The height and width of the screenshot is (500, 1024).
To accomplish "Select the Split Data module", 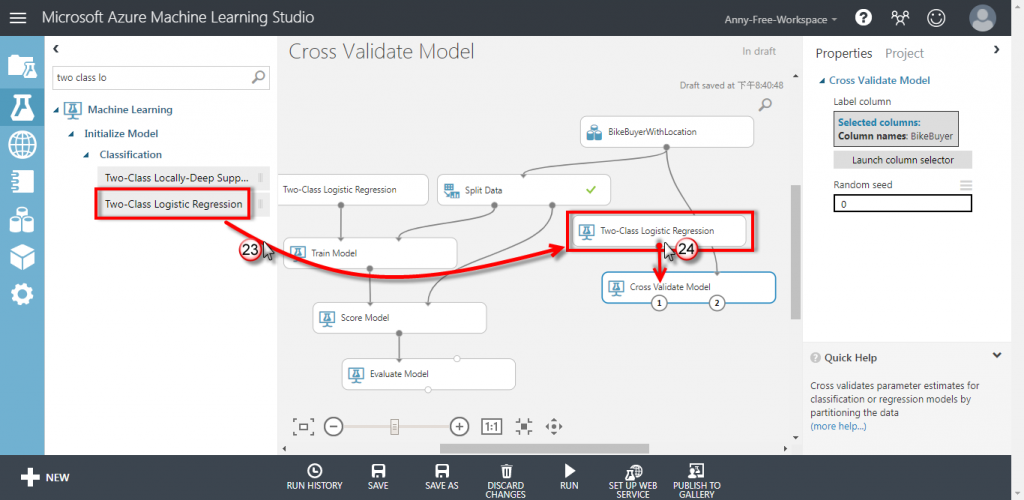I will point(524,190).
